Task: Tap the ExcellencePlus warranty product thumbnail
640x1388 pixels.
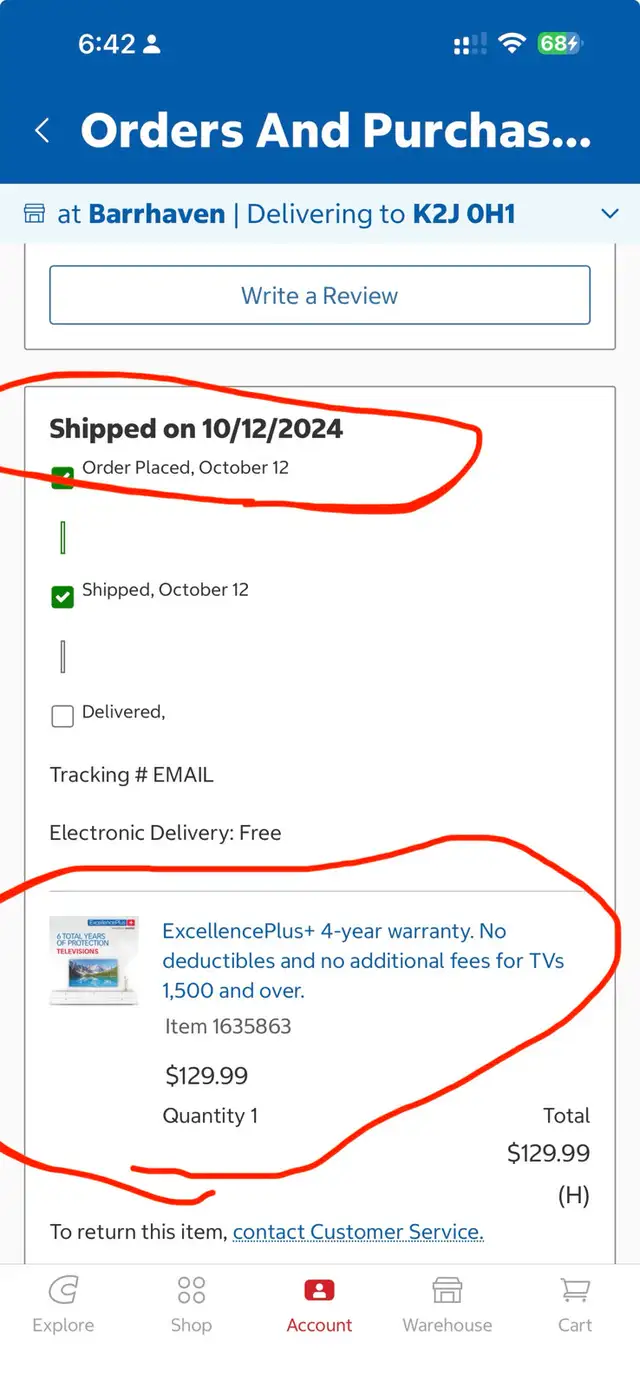Action: (94, 960)
